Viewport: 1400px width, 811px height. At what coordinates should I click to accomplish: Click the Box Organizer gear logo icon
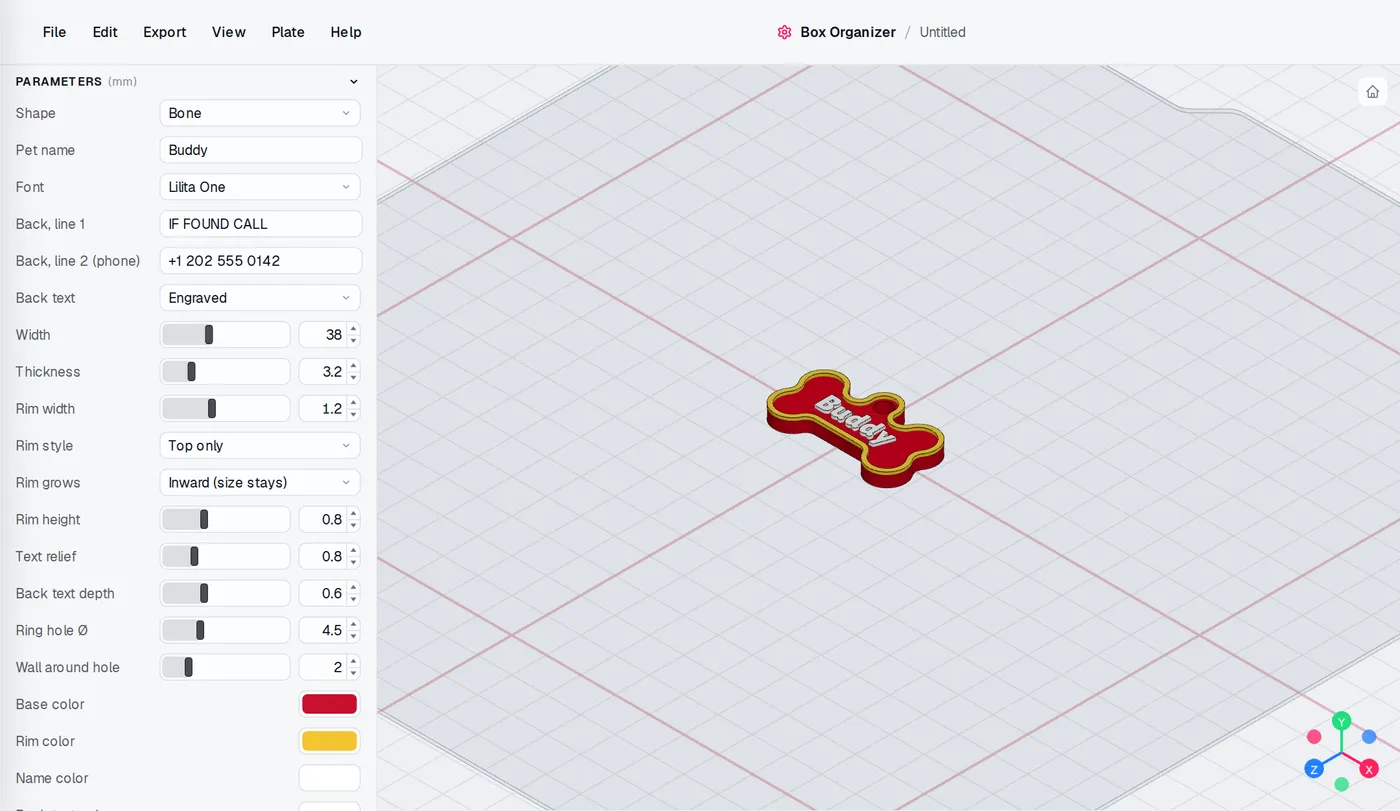pos(784,32)
